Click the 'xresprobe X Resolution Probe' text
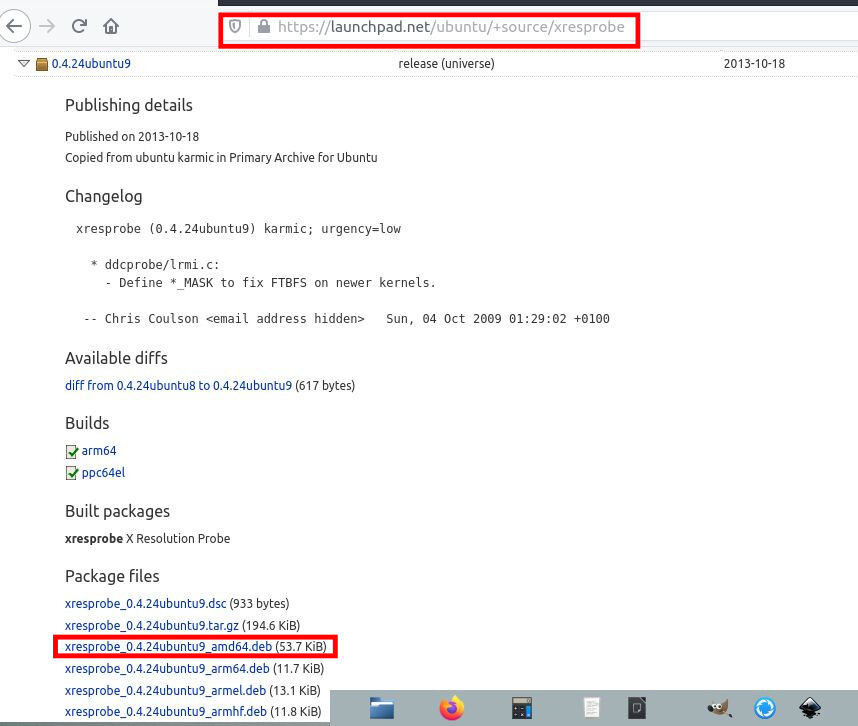The width and height of the screenshot is (858, 726). click(147, 538)
